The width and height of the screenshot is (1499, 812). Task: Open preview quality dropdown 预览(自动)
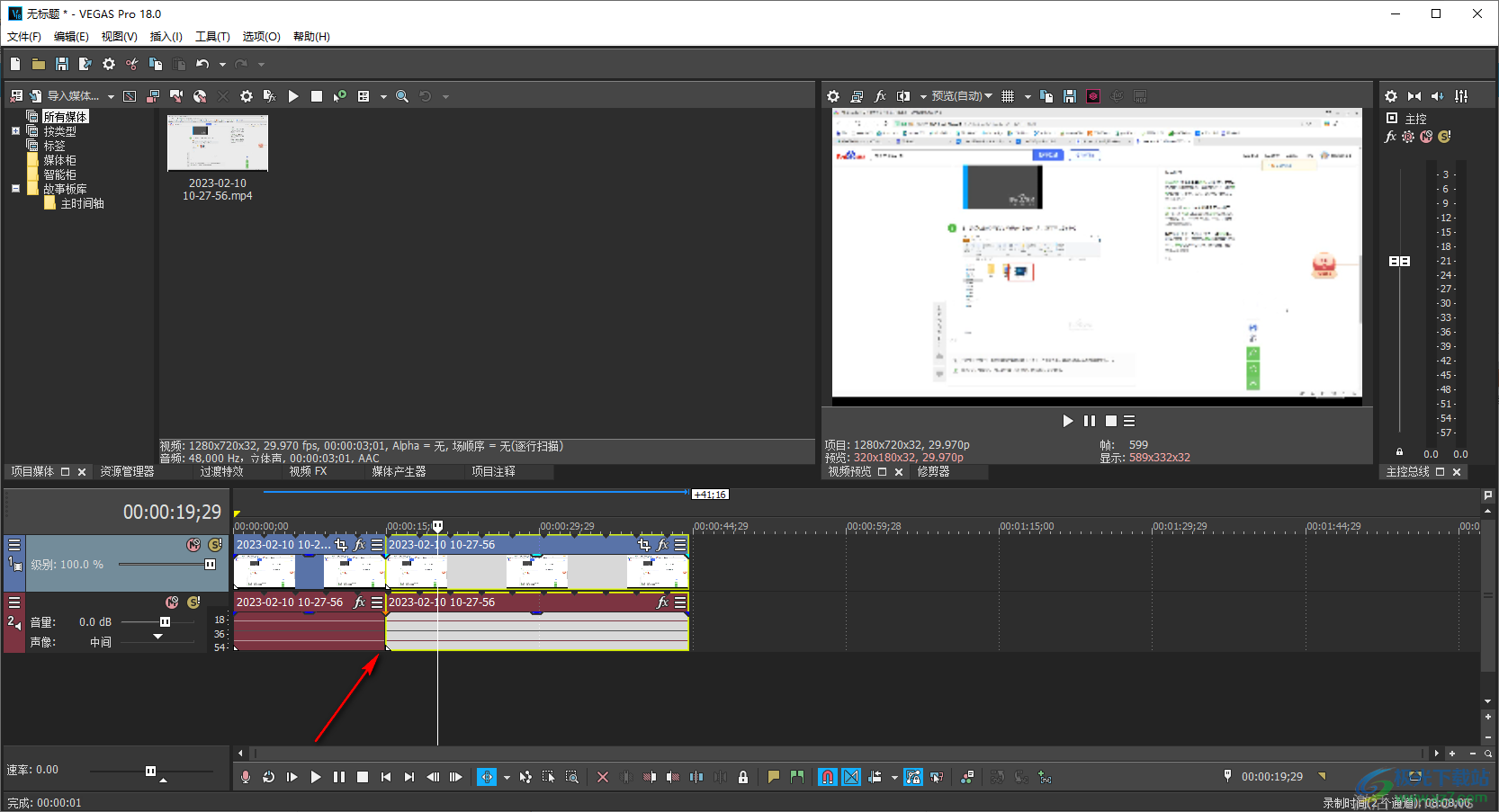pyautogui.click(x=962, y=96)
